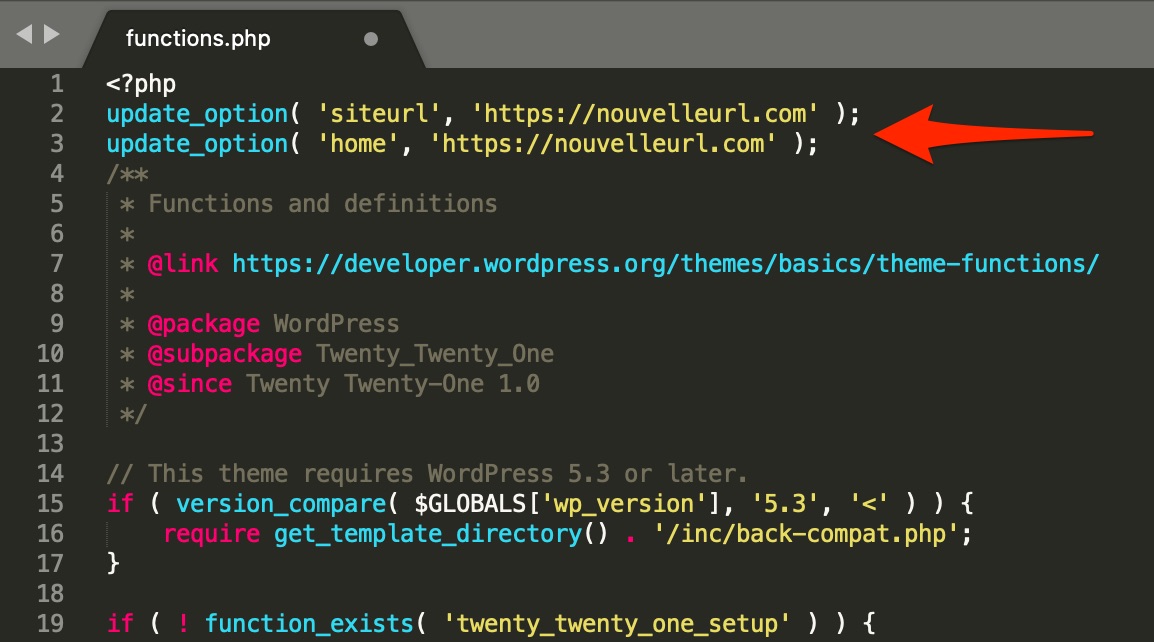
Task: Click line number 3 in the gutter
Action: [x=57, y=144]
